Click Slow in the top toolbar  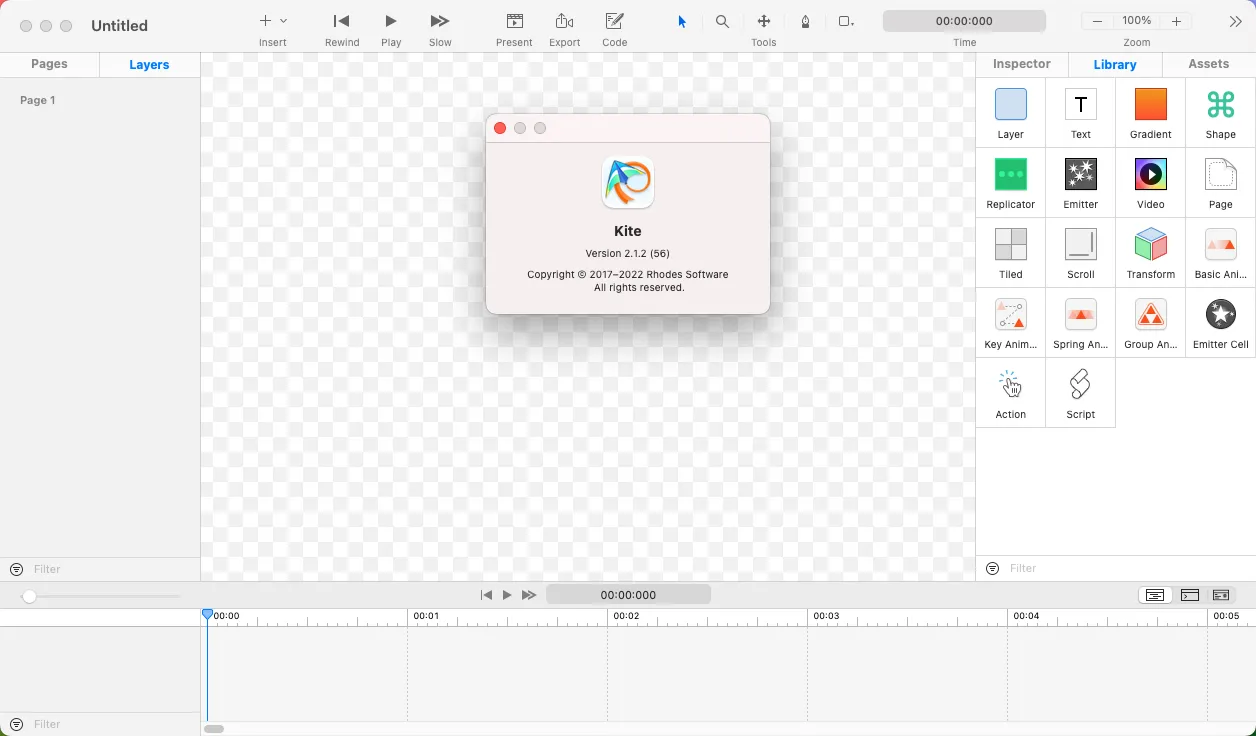[440, 21]
